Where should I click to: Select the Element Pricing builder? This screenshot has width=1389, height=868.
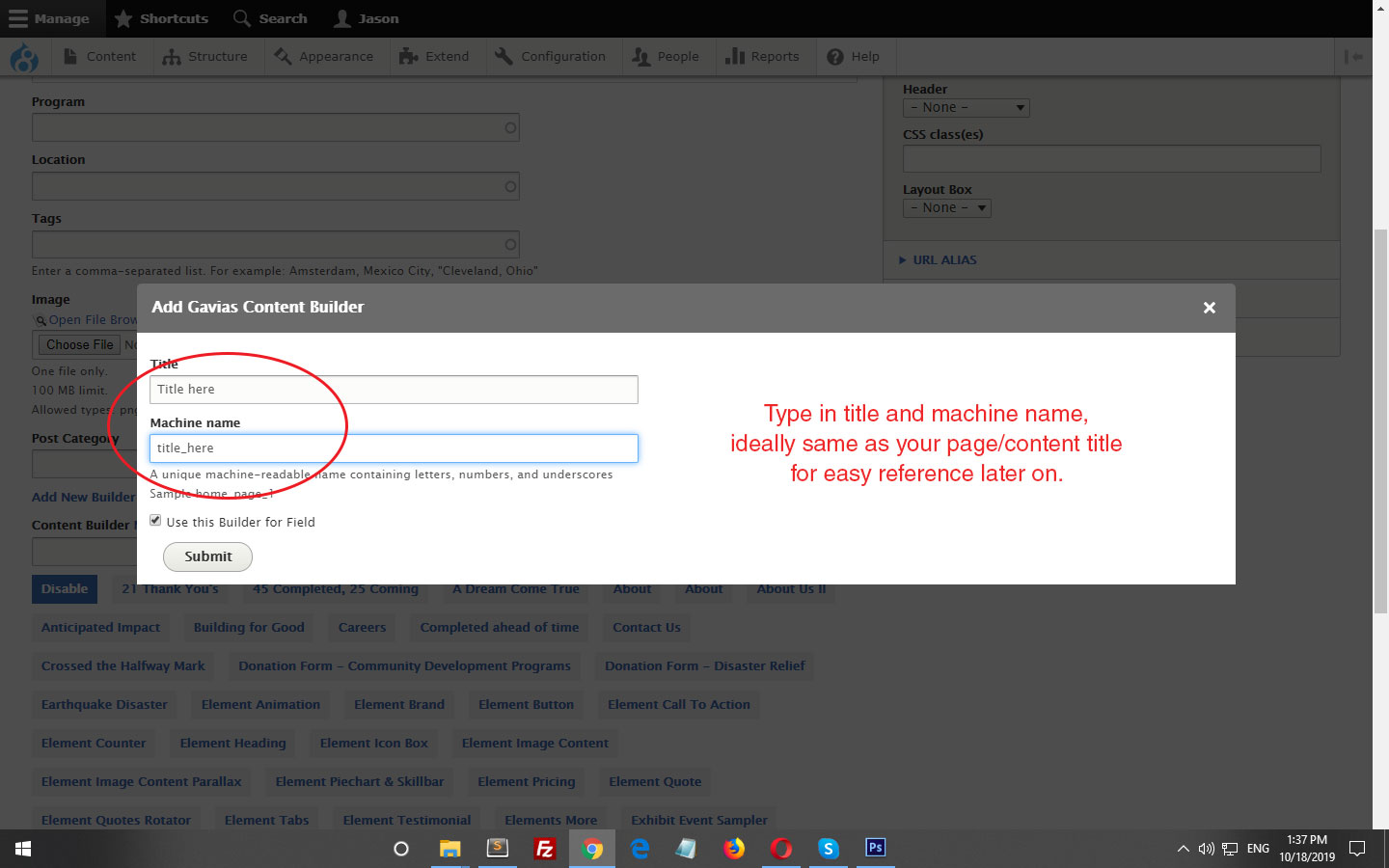pyautogui.click(x=526, y=782)
